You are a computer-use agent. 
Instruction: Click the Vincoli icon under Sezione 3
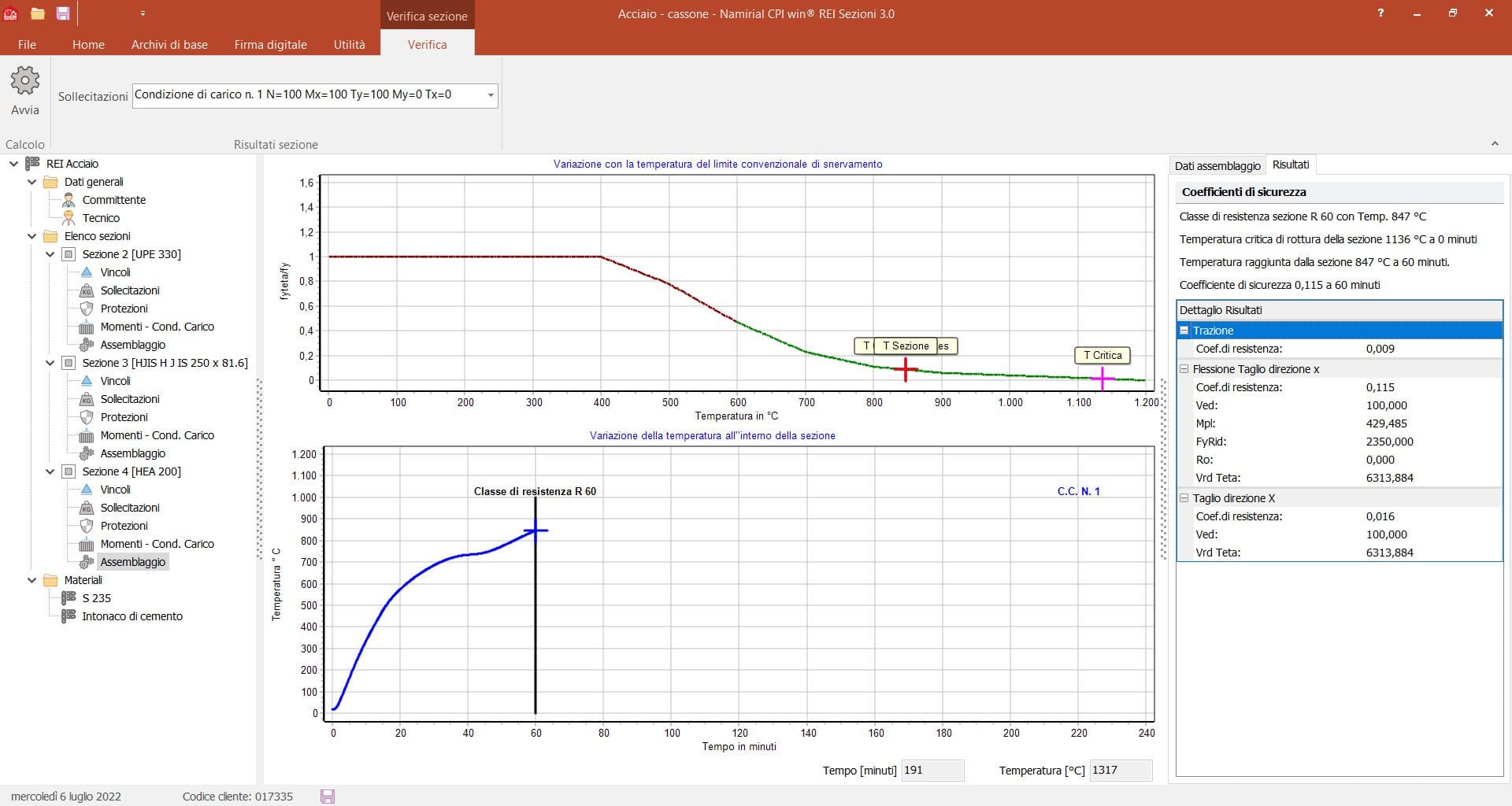coord(87,381)
